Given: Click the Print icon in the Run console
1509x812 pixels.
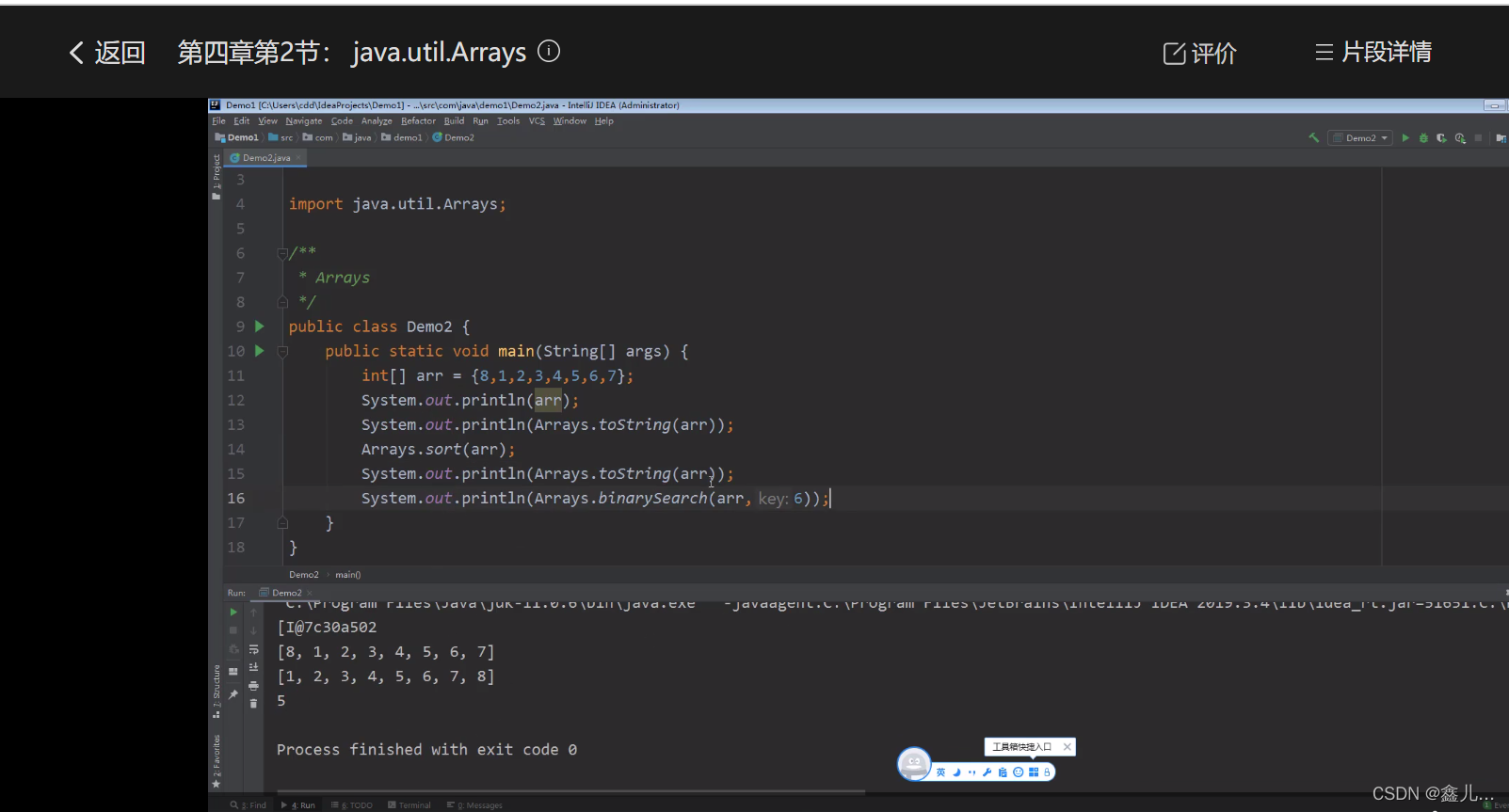Looking at the screenshot, I should 253,686.
